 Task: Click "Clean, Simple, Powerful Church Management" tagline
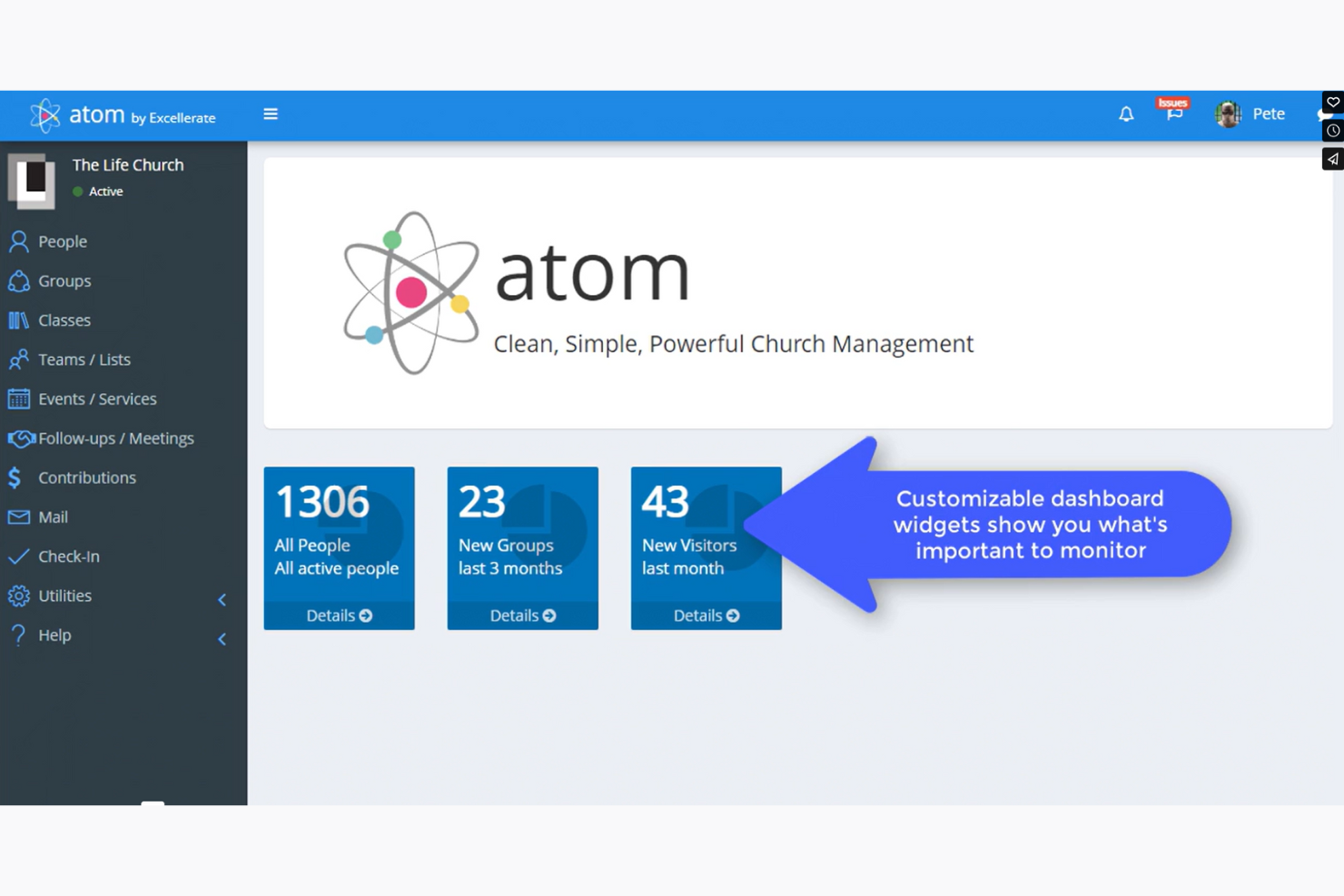734,344
